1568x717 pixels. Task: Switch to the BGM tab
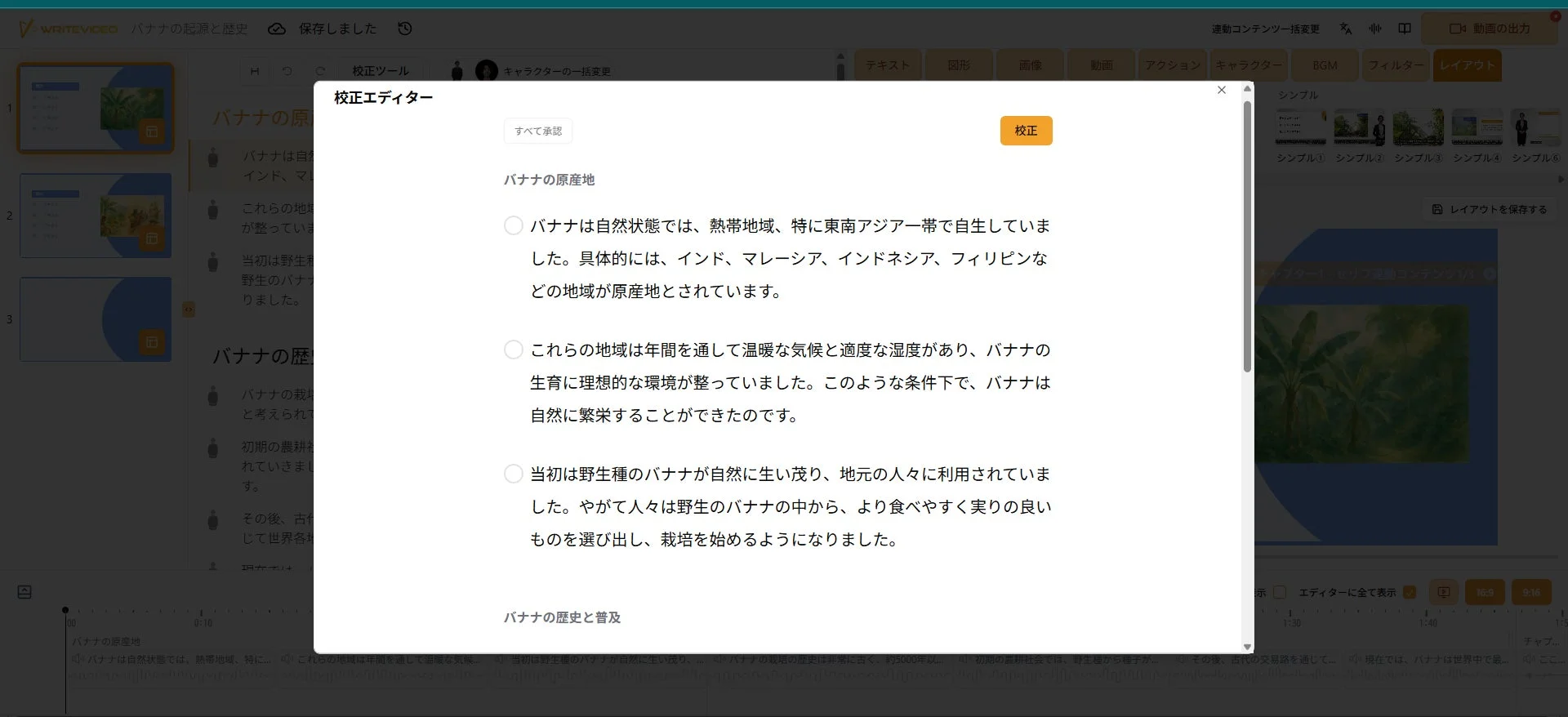click(x=1325, y=65)
